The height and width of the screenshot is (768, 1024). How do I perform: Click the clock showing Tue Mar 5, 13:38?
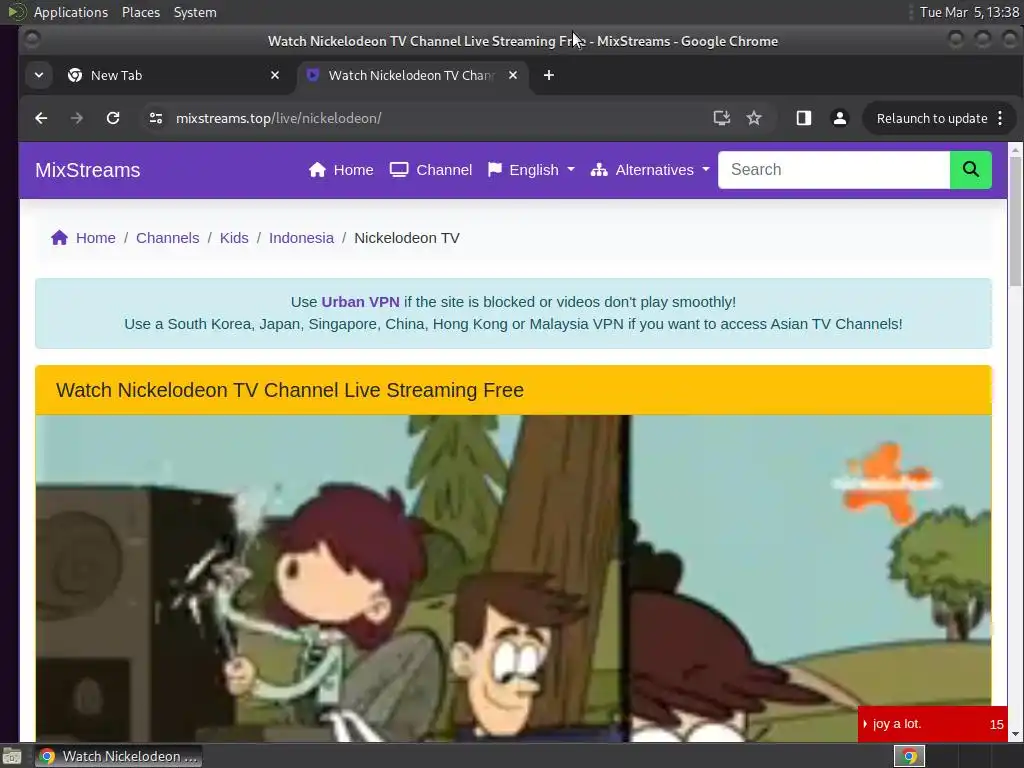pos(969,12)
